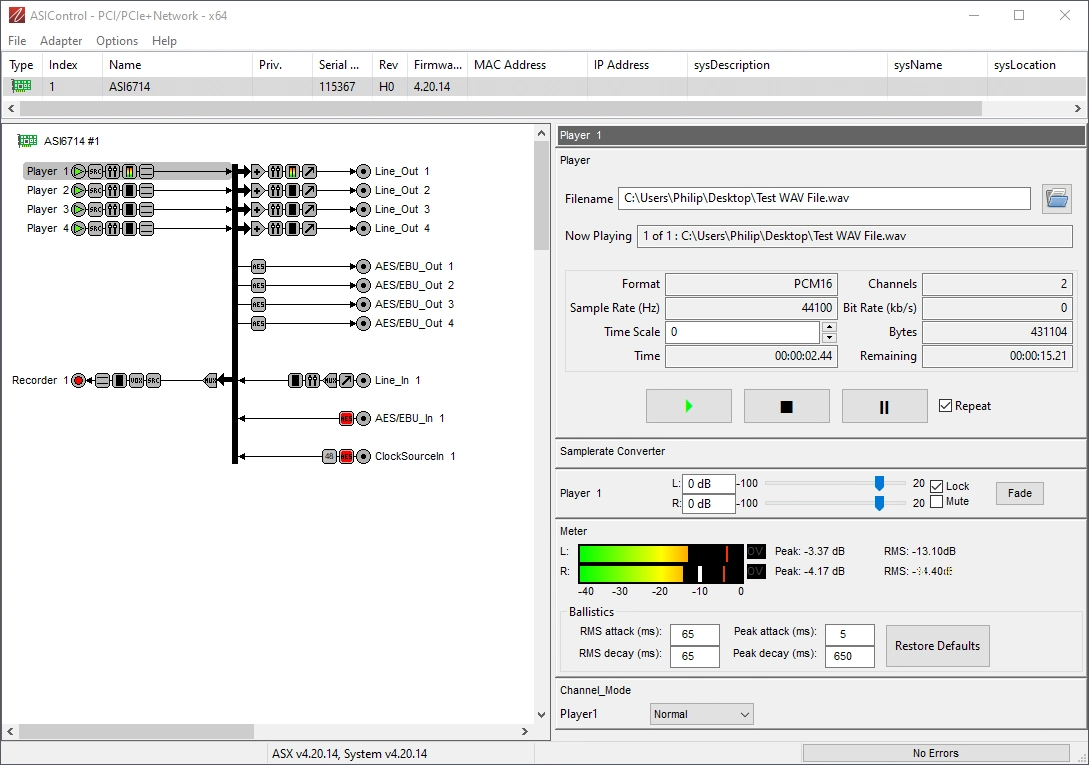
Task: Stop playback with the square stop button
Action: [x=786, y=406]
